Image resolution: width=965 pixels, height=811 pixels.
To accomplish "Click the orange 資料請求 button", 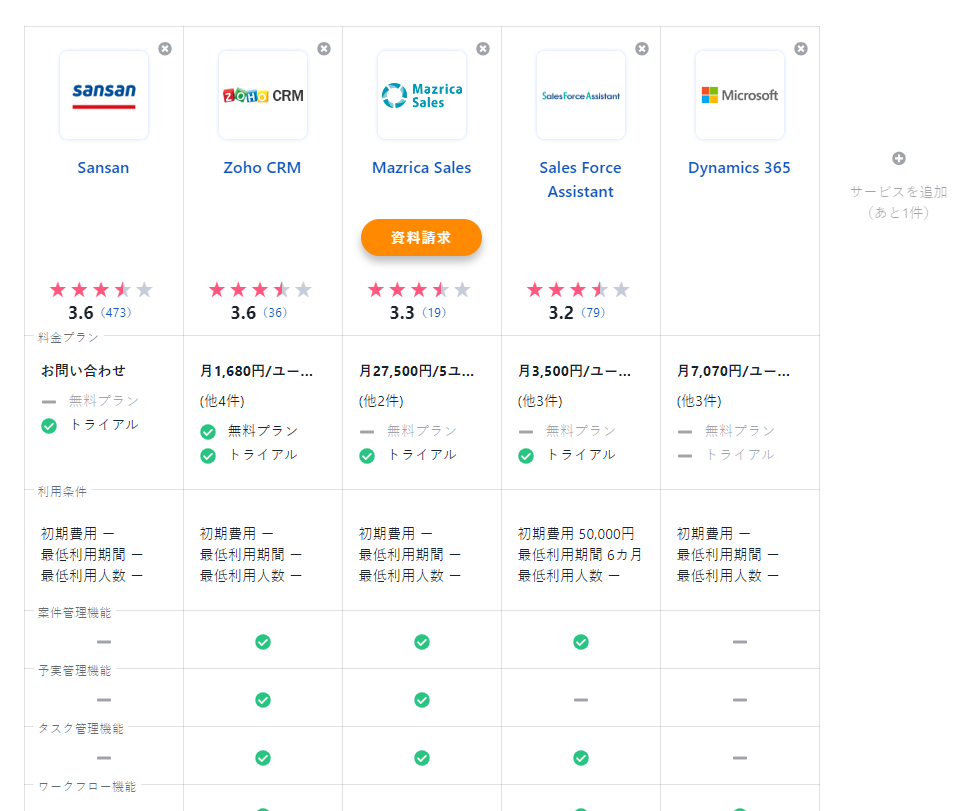I will pos(421,237).
